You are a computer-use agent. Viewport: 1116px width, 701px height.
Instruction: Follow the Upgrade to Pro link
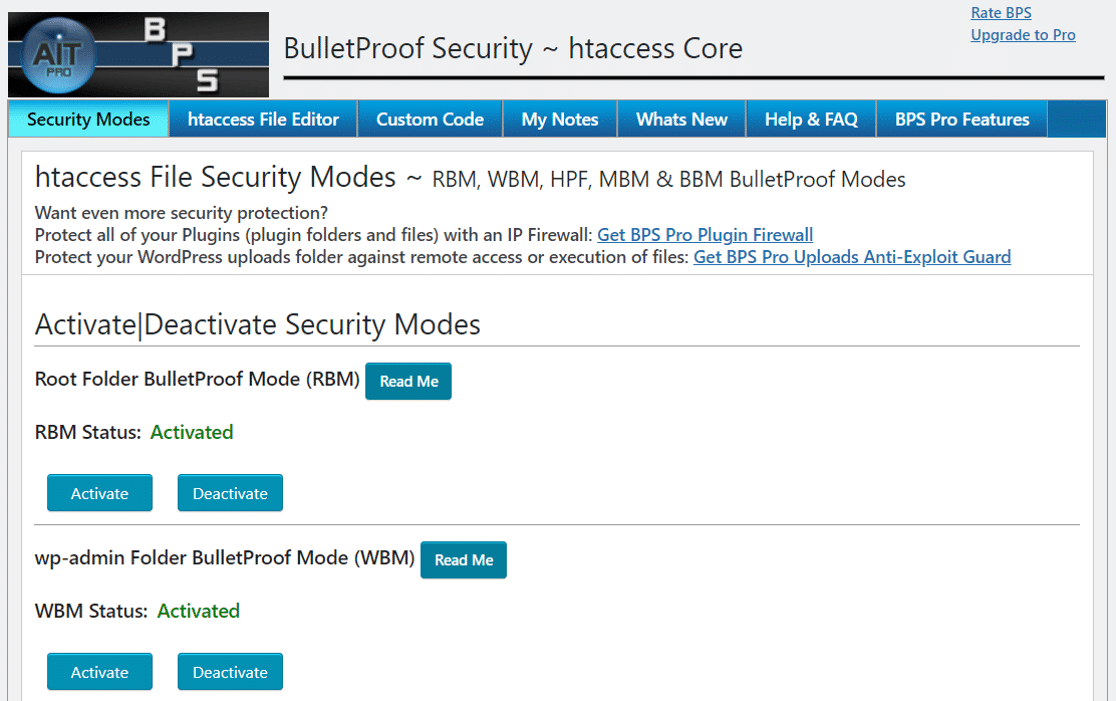point(1023,34)
